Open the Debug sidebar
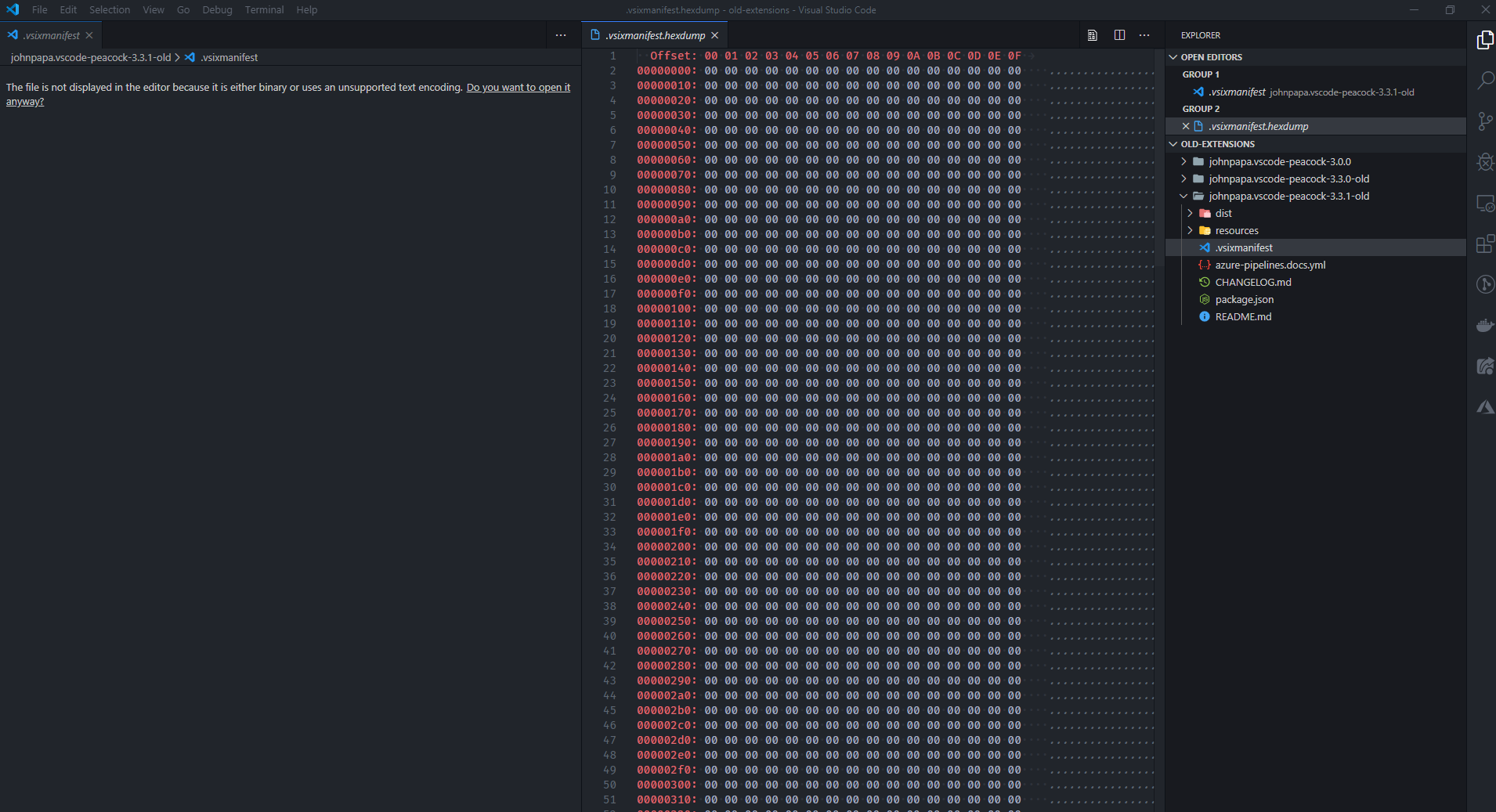The image size is (1496, 812). [1485, 162]
